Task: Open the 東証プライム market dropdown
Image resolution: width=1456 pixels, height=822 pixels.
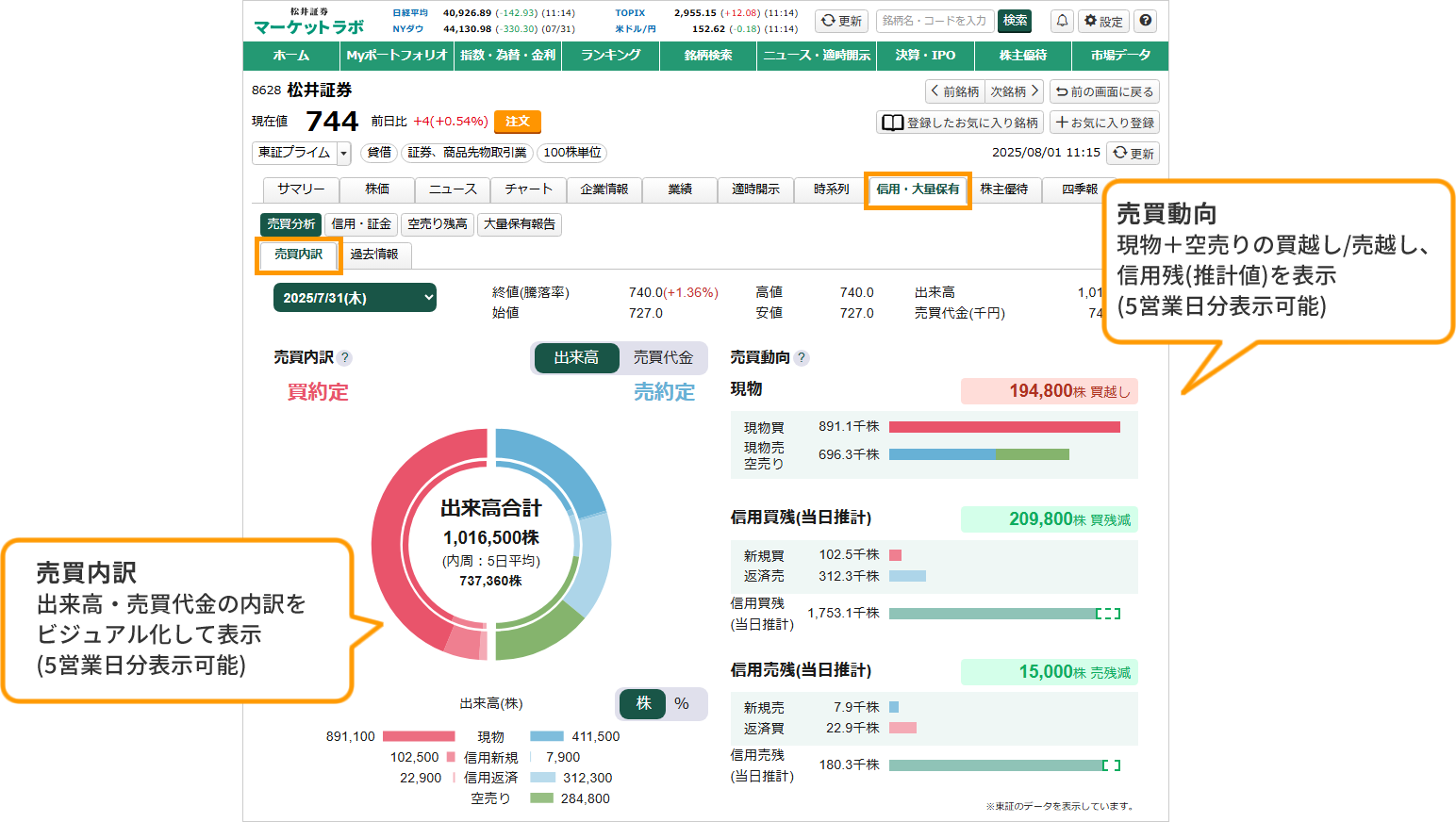Action: 302,153
